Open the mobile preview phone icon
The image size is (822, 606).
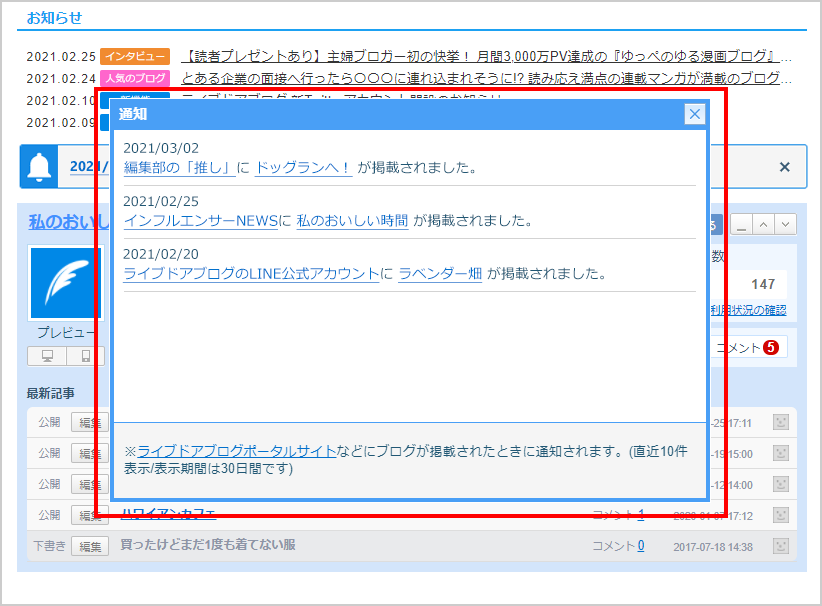[x=85, y=356]
